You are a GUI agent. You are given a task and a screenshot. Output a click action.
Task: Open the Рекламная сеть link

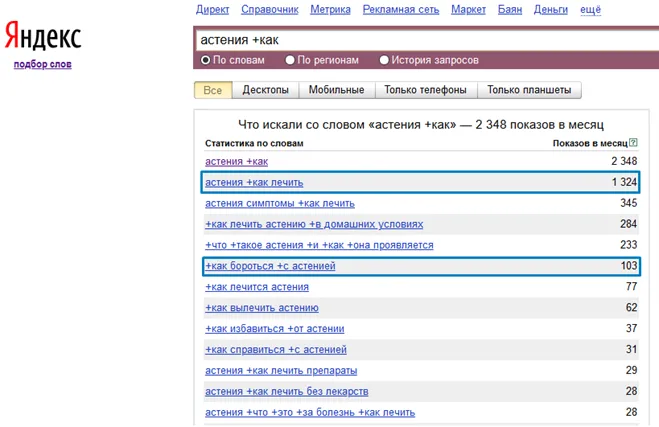(x=401, y=10)
